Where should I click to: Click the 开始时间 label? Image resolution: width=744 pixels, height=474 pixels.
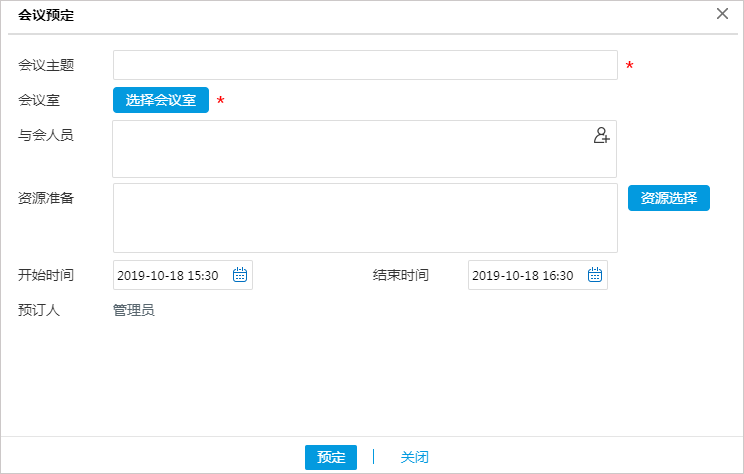click(x=46, y=275)
